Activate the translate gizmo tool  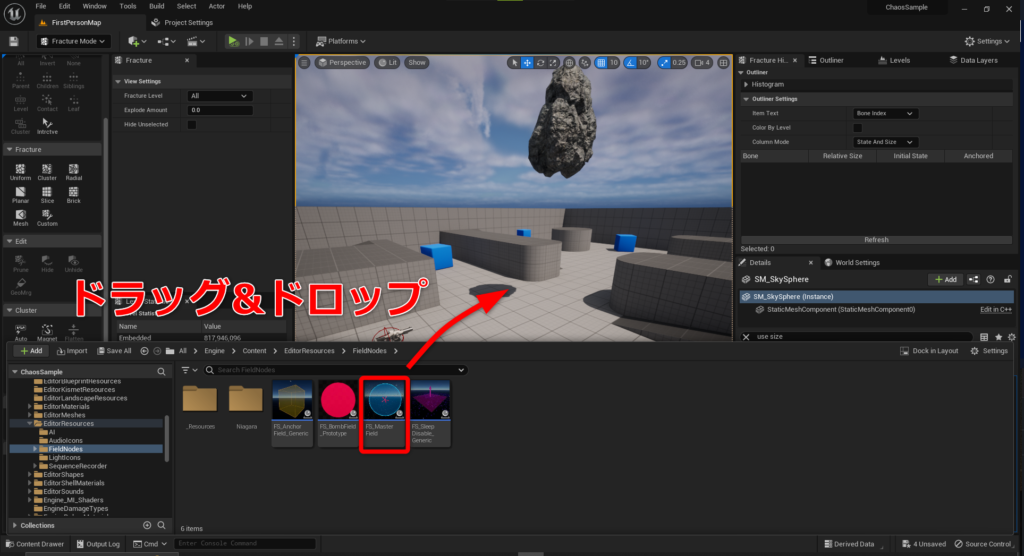pyautogui.click(x=527, y=63)
